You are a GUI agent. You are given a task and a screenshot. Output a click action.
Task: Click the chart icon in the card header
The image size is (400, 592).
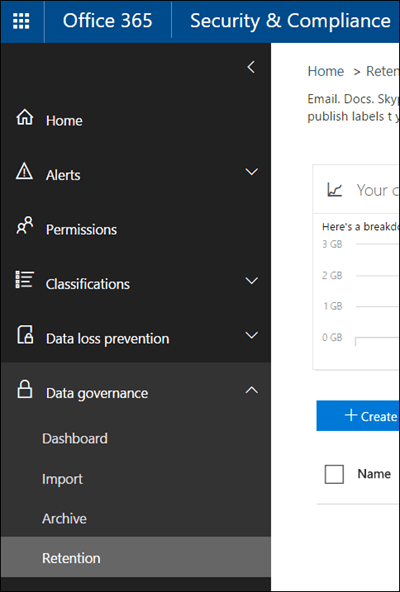coord(335,189)
